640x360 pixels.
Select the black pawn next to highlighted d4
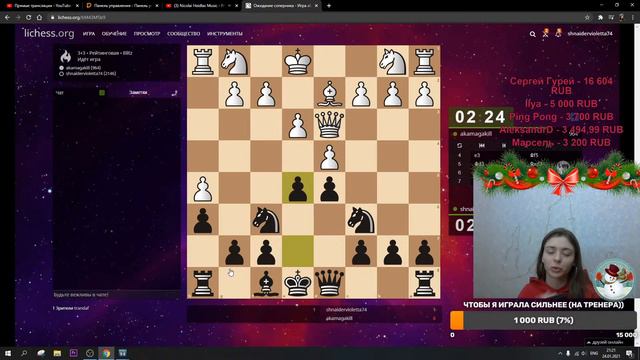click(x=329, y=188)
